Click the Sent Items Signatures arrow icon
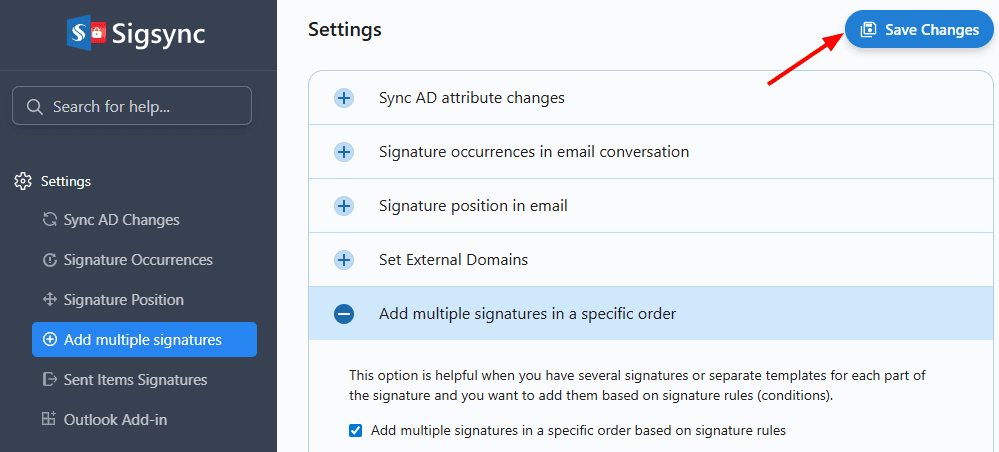The width and height of the screenshot is (999, 452). point(50,380)
